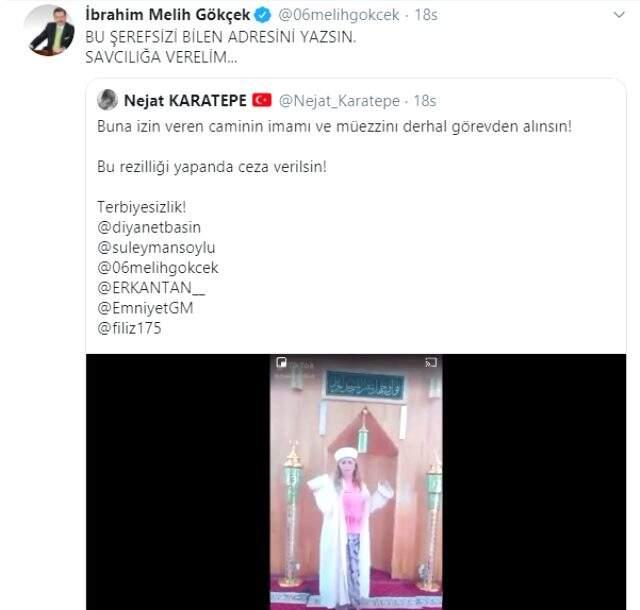Click @06melihgokcek in the quoted mention list
The width and height of the screenshot is (640, 610).
click(157, 267)
